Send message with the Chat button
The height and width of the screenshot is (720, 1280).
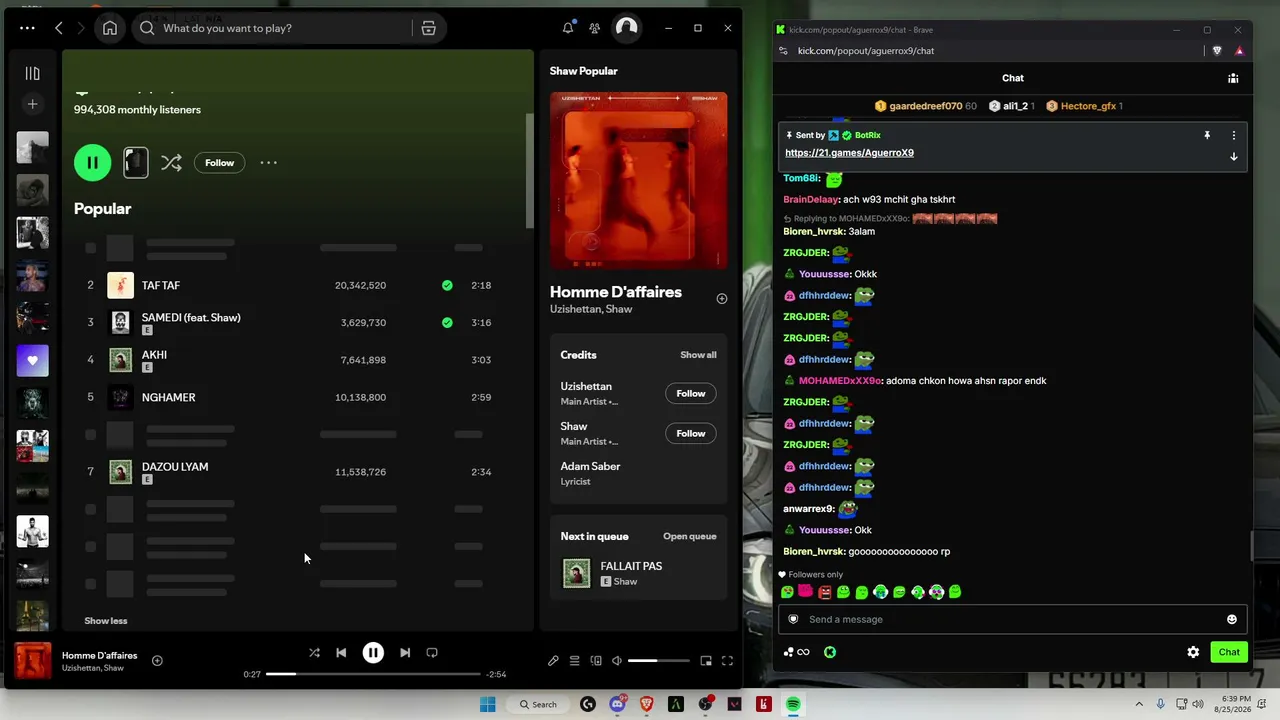pos(1229,652)
